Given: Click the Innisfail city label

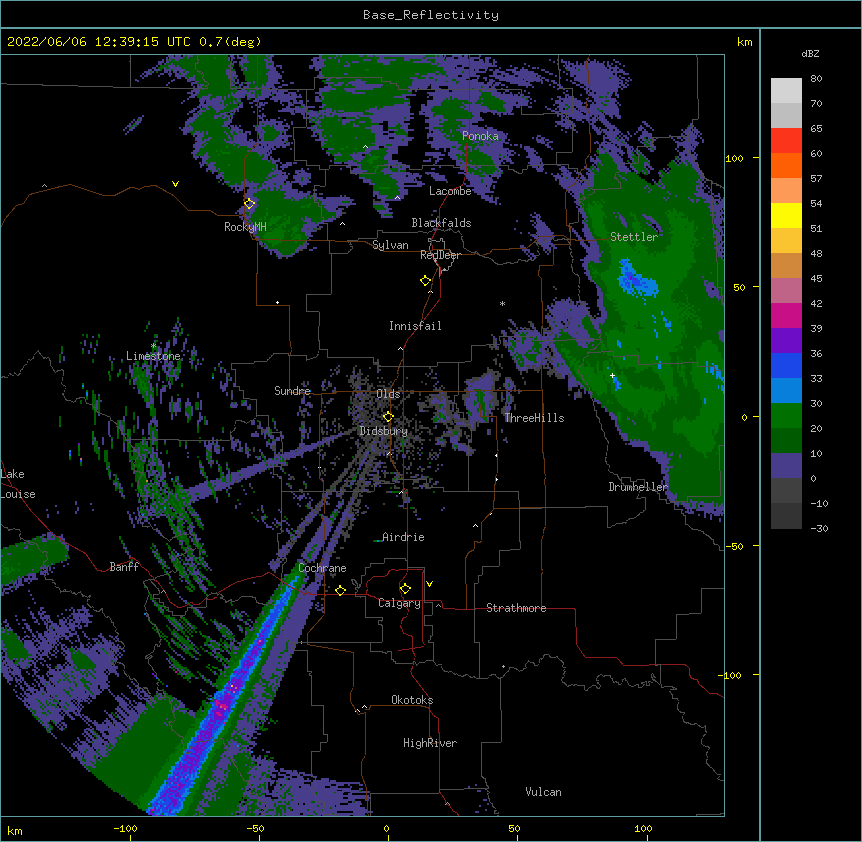Looking at the screenshot, I should (x=415, y=326).
